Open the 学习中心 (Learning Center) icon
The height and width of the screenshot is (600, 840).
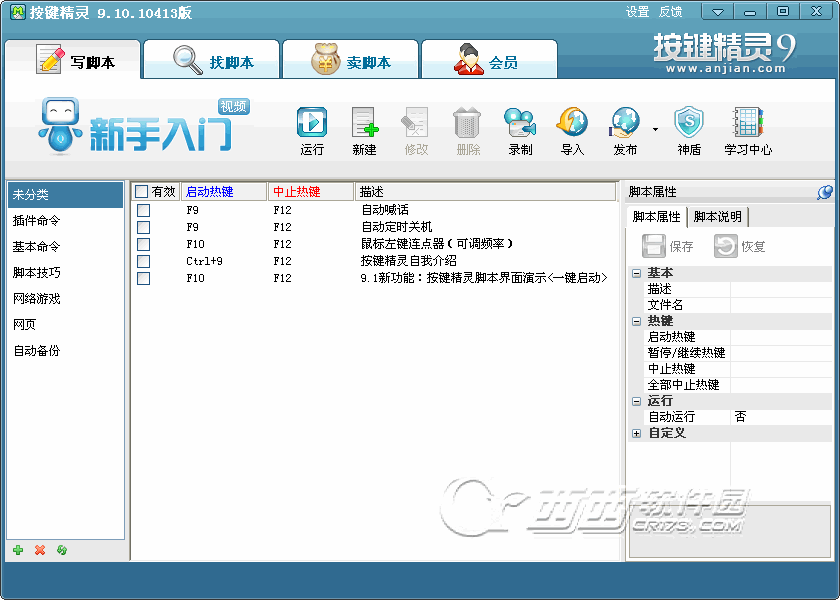747,124
